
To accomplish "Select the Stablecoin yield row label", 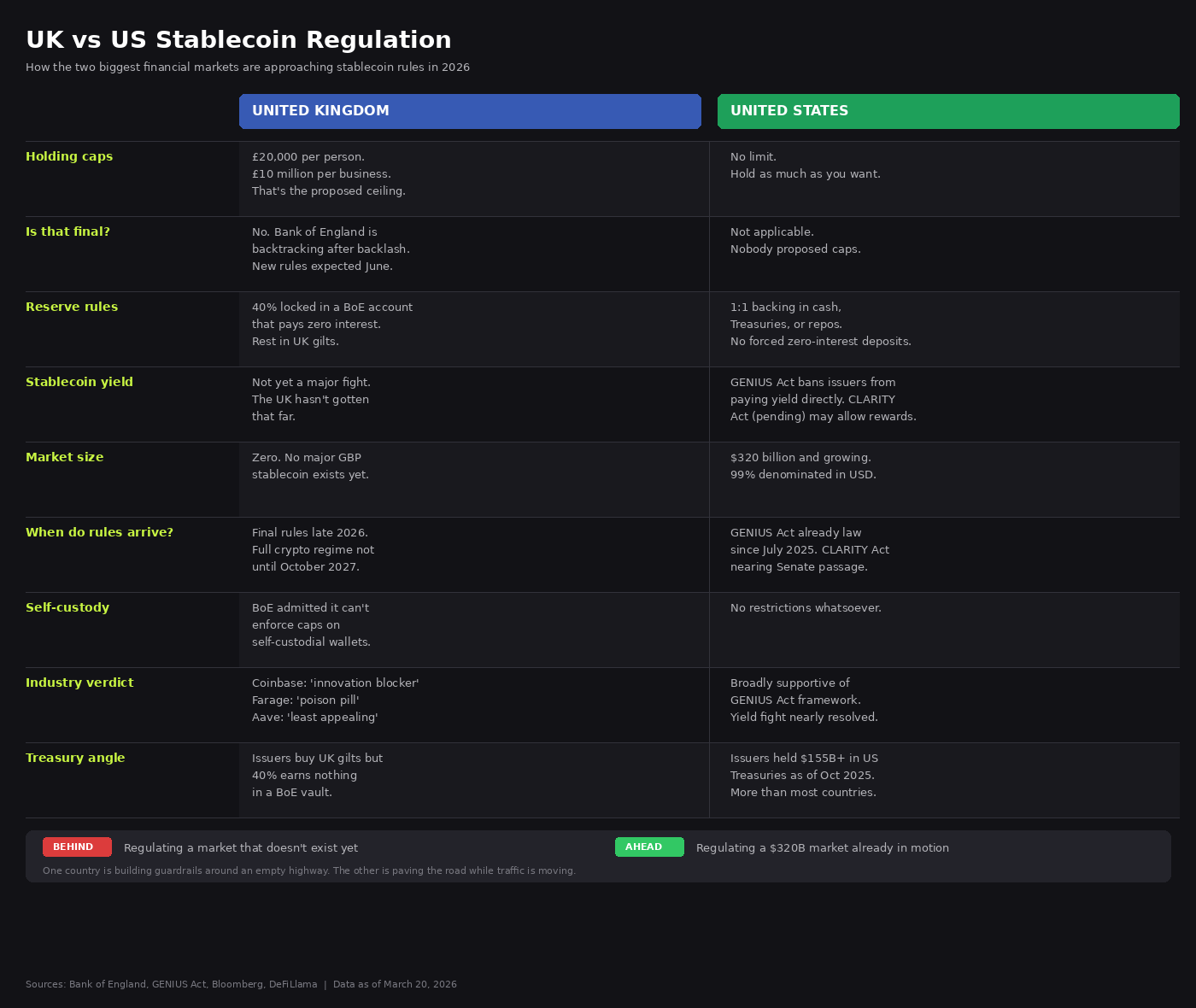I will click(x=79, y=382).
